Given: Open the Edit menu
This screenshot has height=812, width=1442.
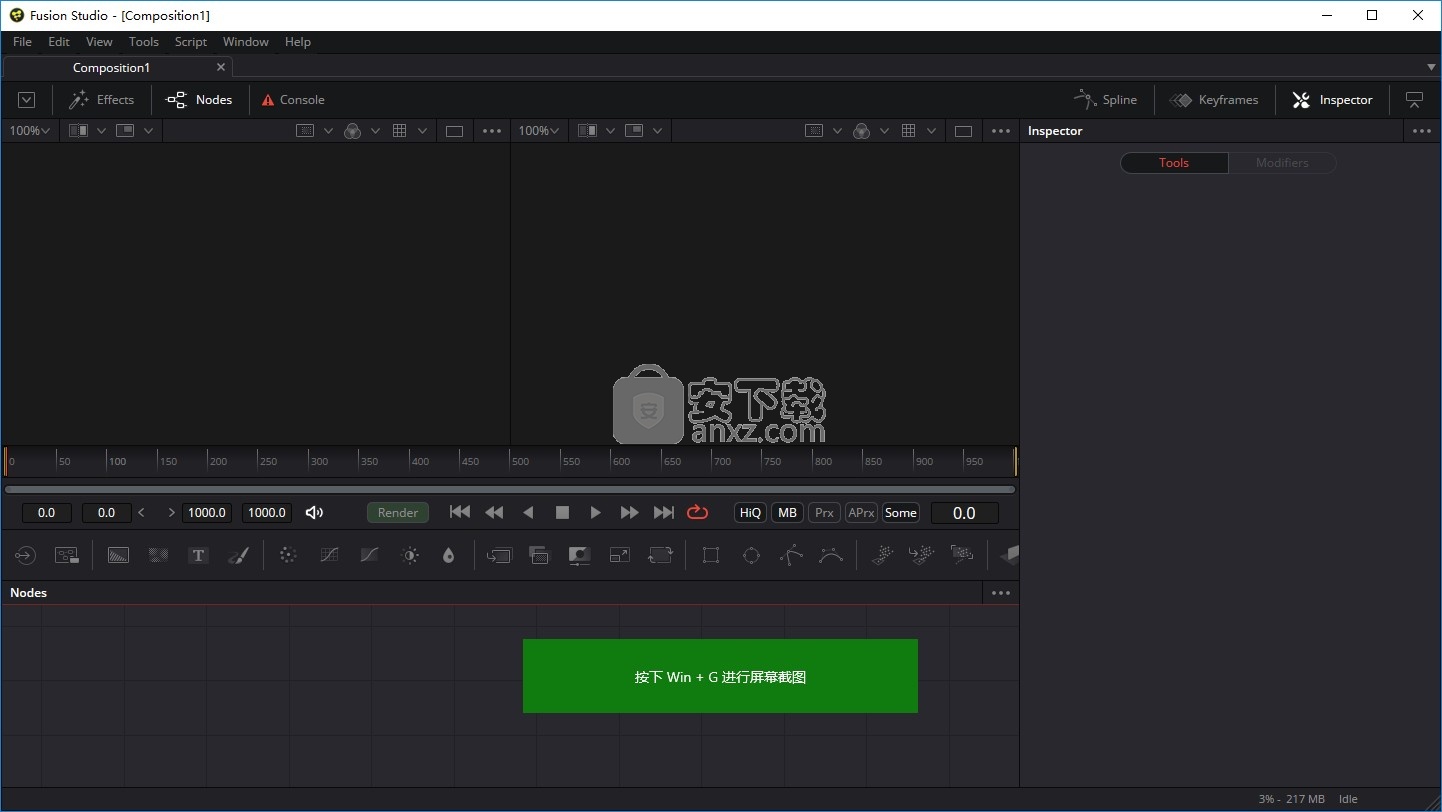Looking at the screenshot, I should pyautogui.click(x=59, y=42).
